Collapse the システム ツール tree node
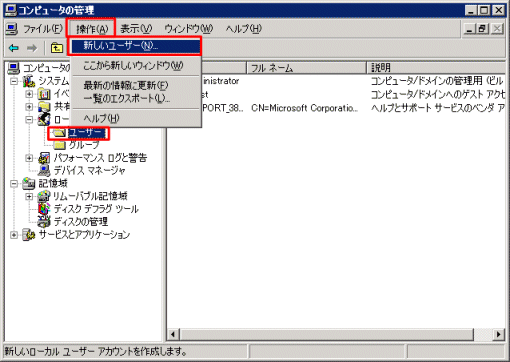The height and width of the screenshot is (362, 510). 14,81
